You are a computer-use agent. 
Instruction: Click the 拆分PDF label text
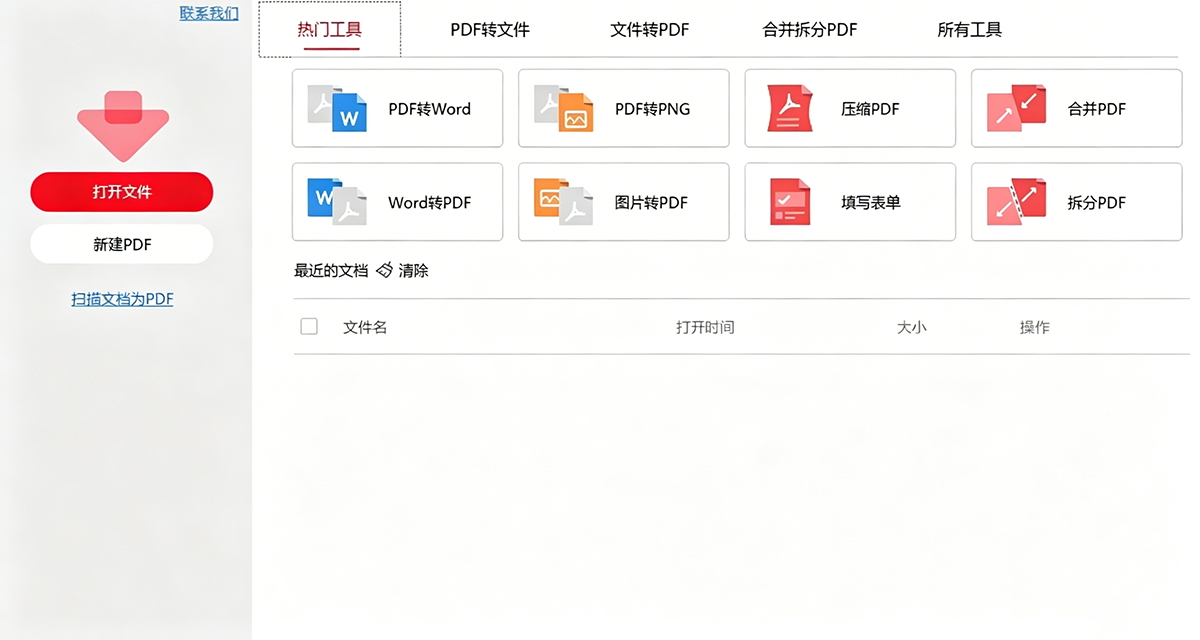click(x=1097, y=202)
